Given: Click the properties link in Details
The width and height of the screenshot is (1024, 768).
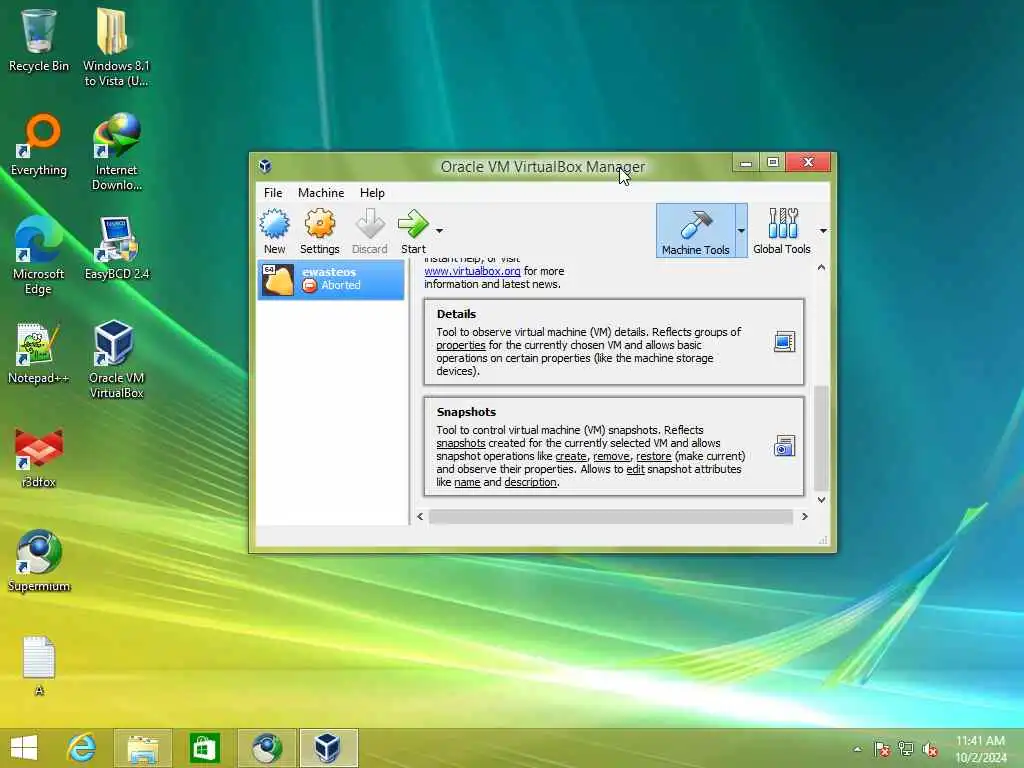Looking at the screenshot, I should (461, 345).
